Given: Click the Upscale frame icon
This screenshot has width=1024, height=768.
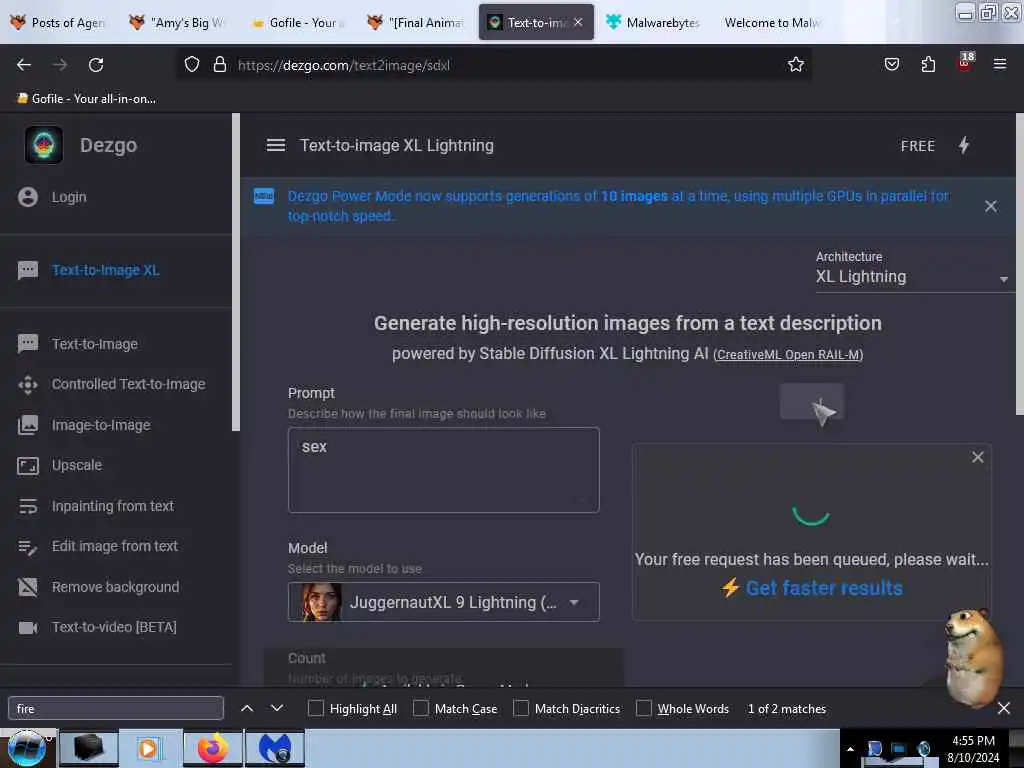Looking at the screenshot, I should [28, 466].
